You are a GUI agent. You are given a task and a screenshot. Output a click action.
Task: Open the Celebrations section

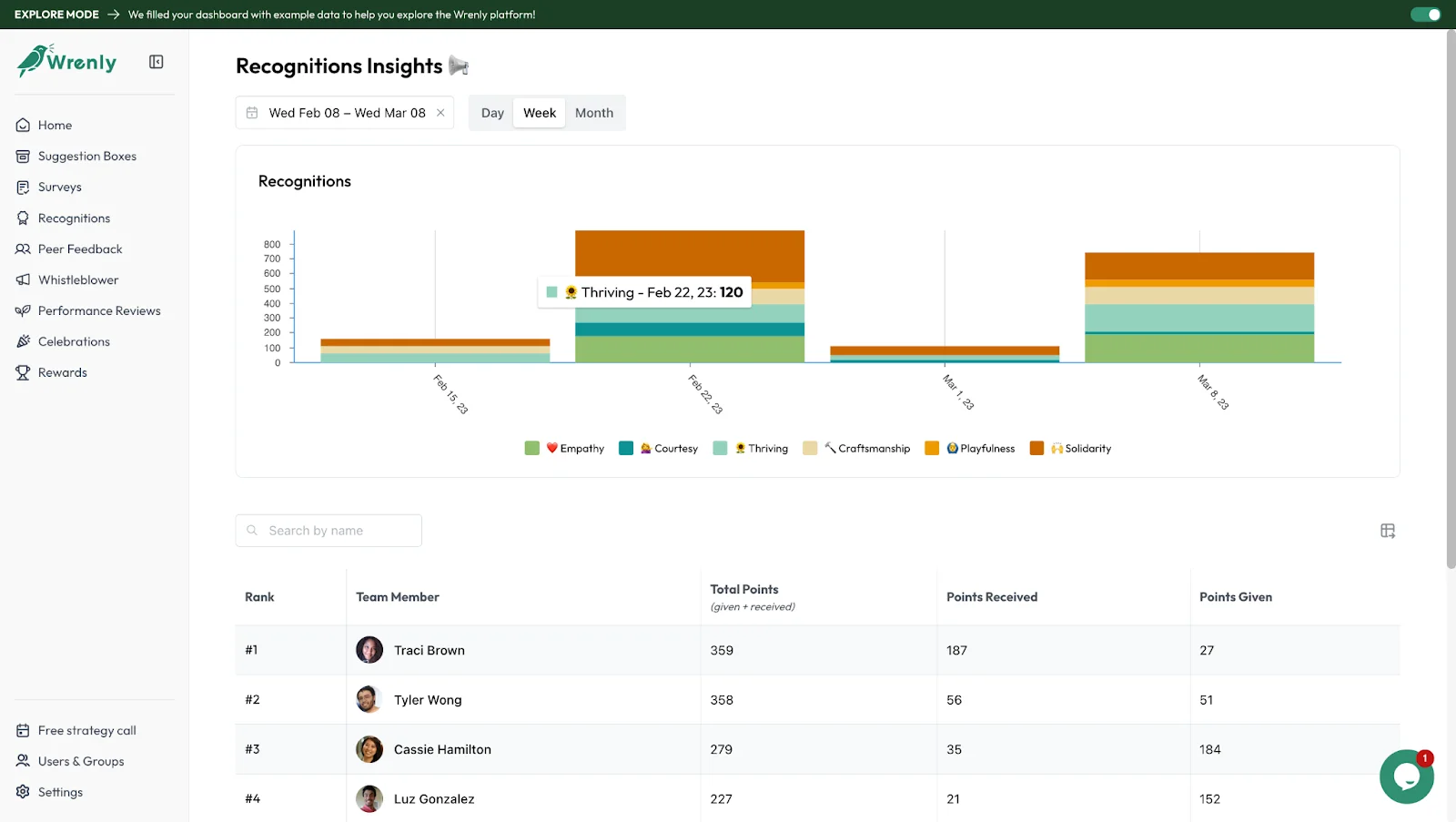coord(72,341)
